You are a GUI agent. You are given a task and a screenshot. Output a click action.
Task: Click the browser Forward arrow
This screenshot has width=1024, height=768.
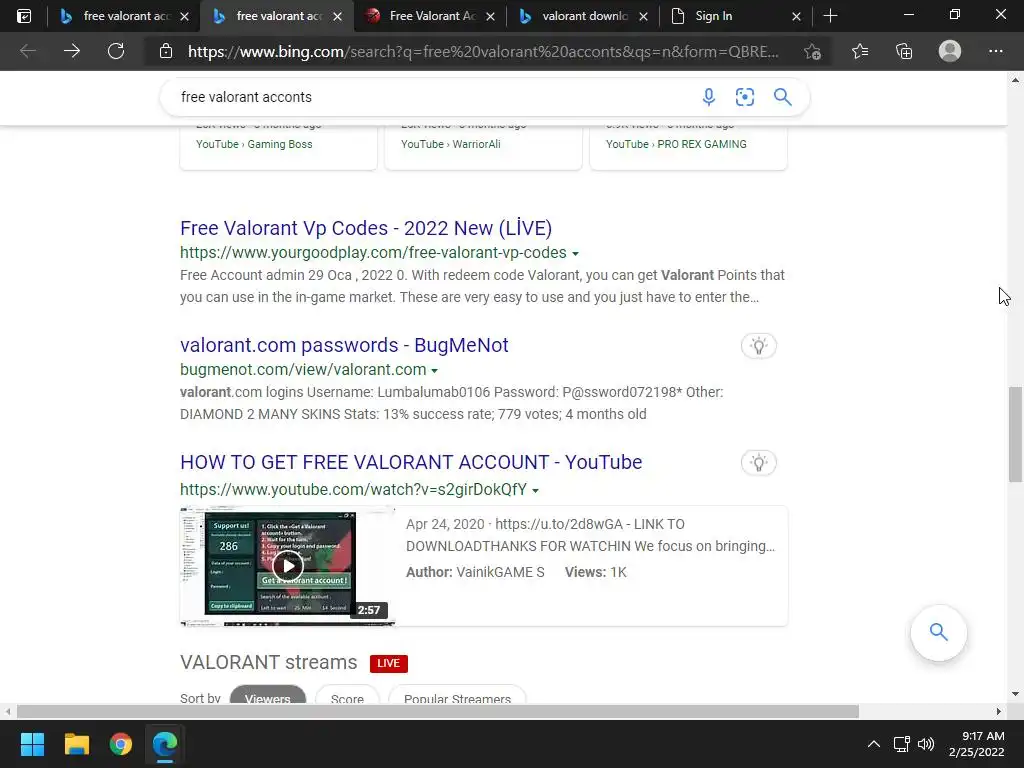[x=72, y=51]
